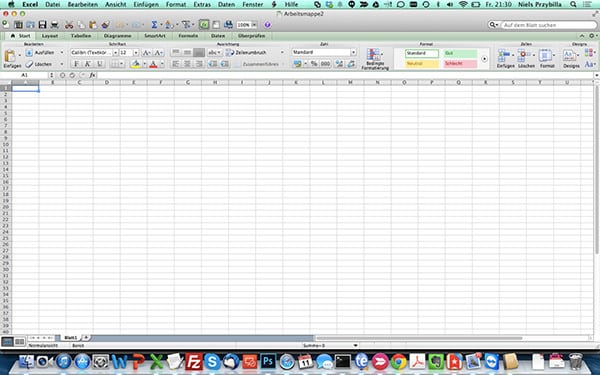
Task: Apply red font color A
Action: click(153, 64)
